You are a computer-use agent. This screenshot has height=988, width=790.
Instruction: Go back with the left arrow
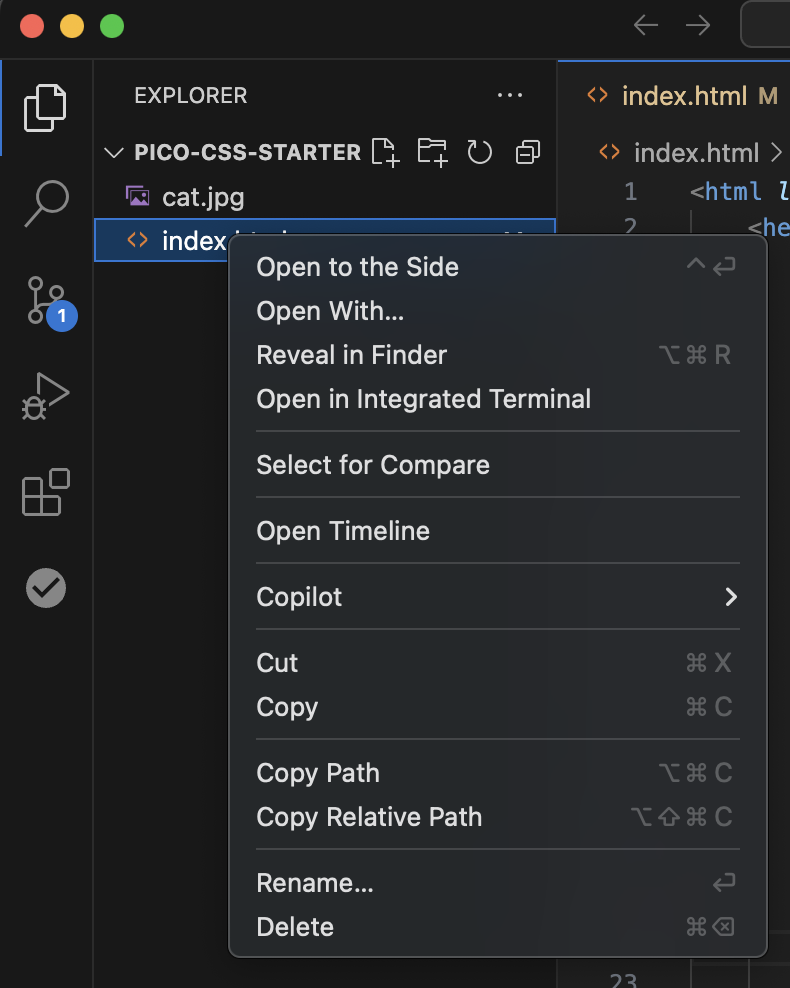point(646,26)
